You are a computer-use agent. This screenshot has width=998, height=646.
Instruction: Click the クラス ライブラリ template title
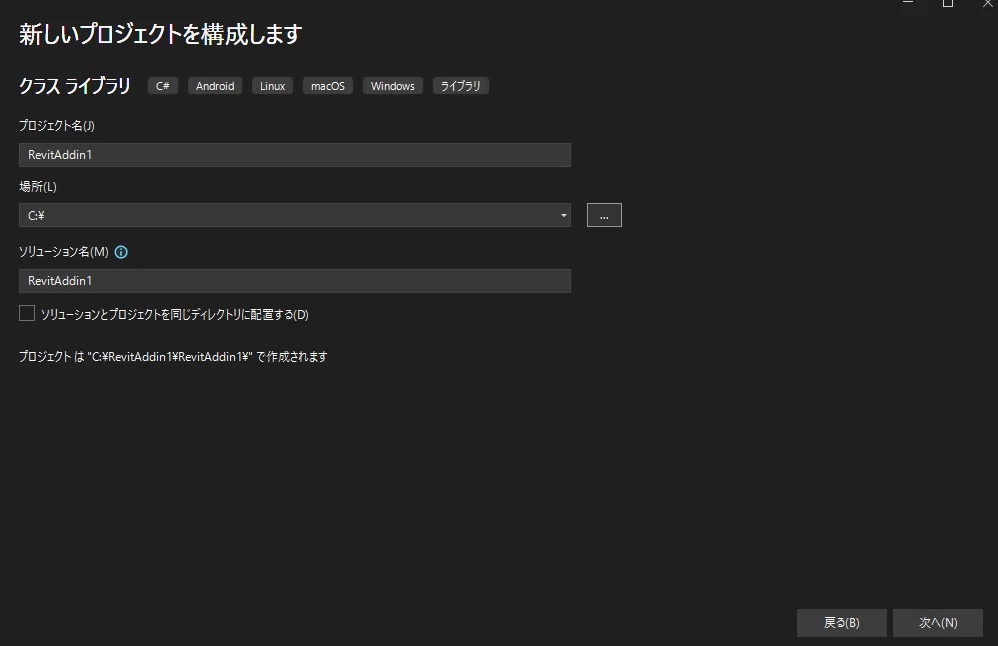pos(74,86)
